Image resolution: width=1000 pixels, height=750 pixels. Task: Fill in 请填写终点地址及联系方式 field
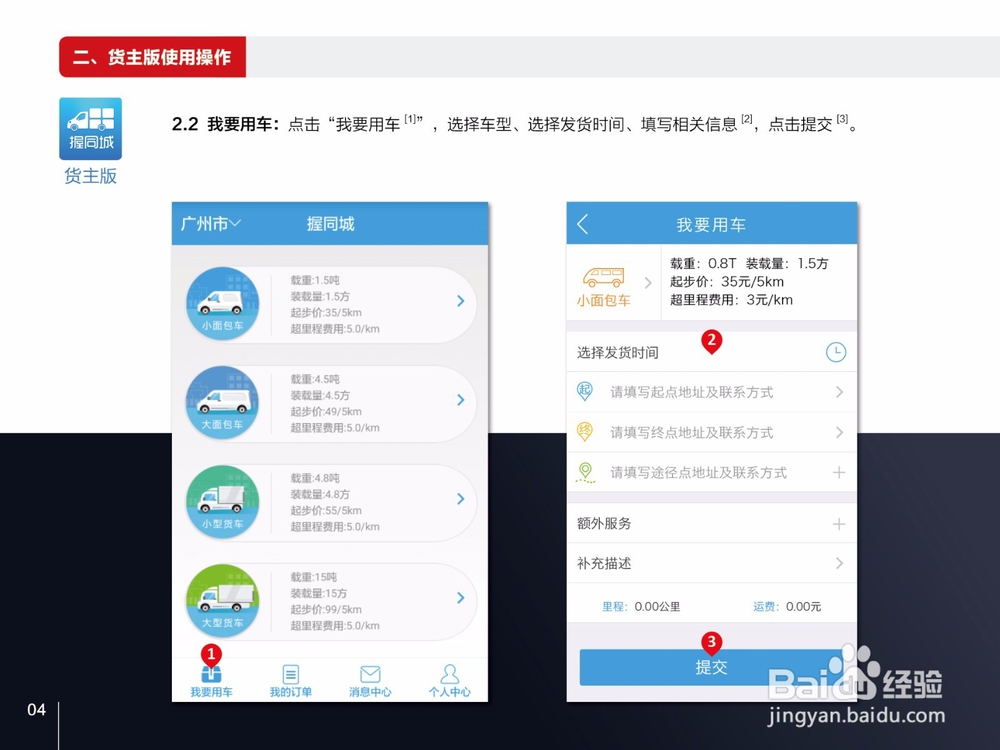[691, 432]
